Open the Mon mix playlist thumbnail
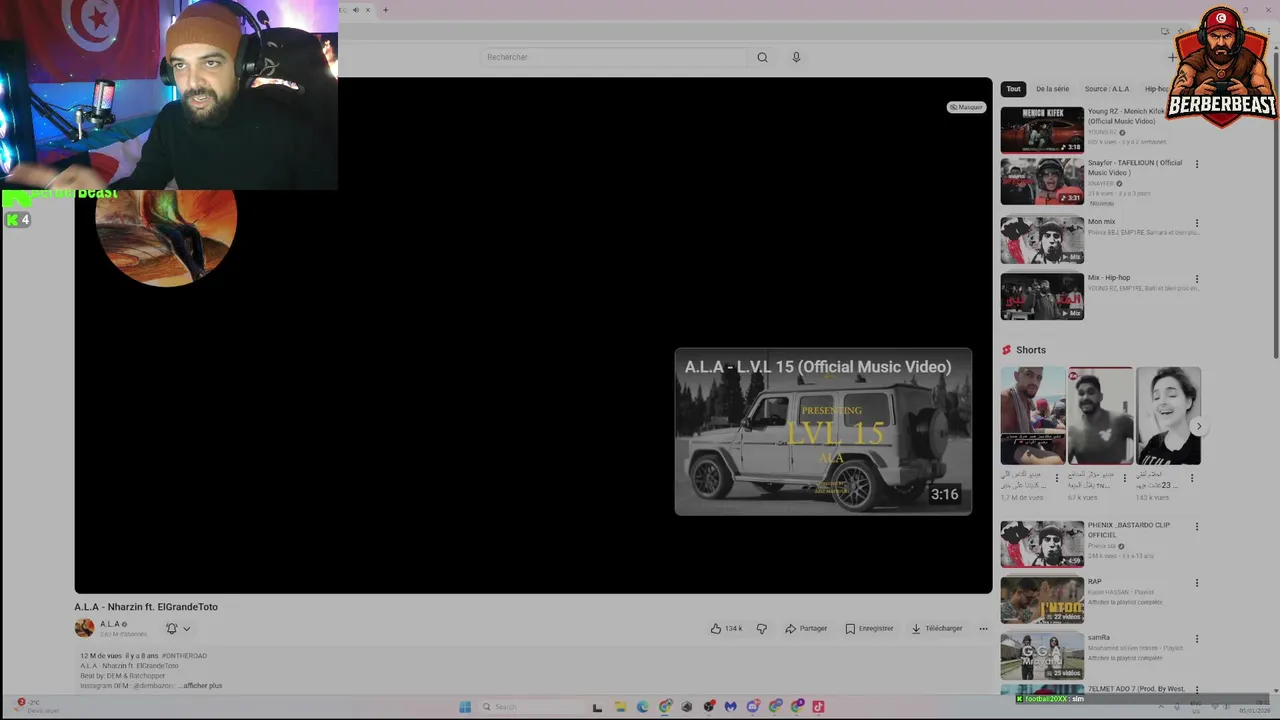 (1042, 240)
